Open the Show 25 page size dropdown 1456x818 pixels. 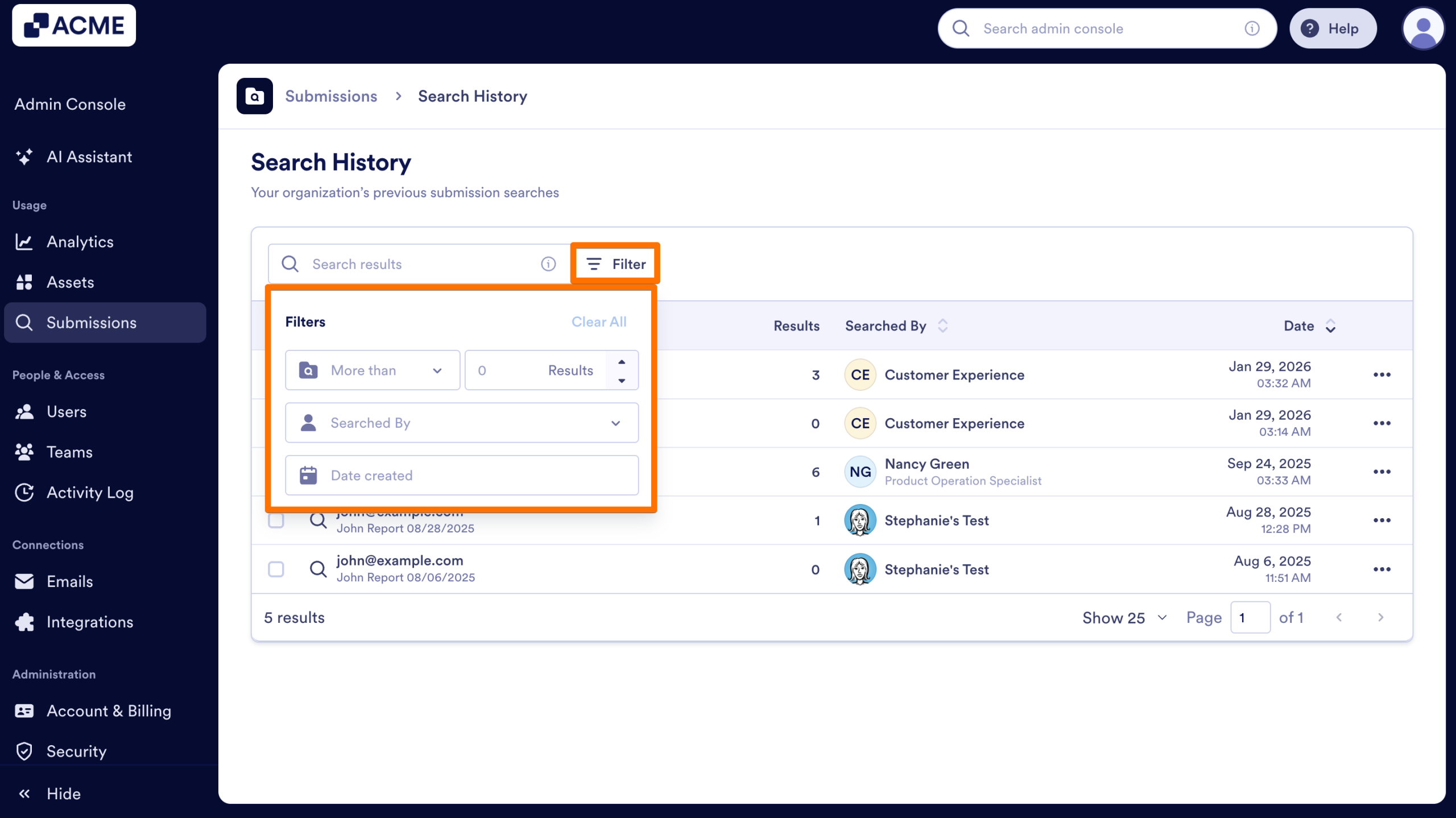click(x=1123, y=617)
